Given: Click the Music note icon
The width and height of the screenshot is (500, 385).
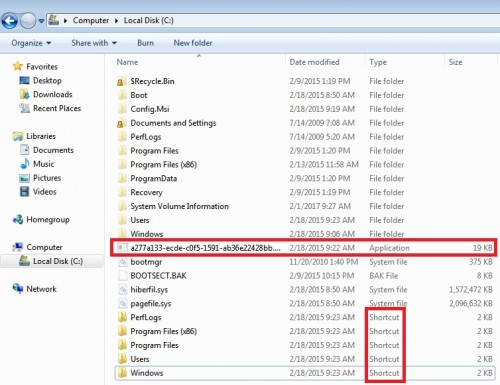Looking at the screenshot, I should (x=24, y=164).
